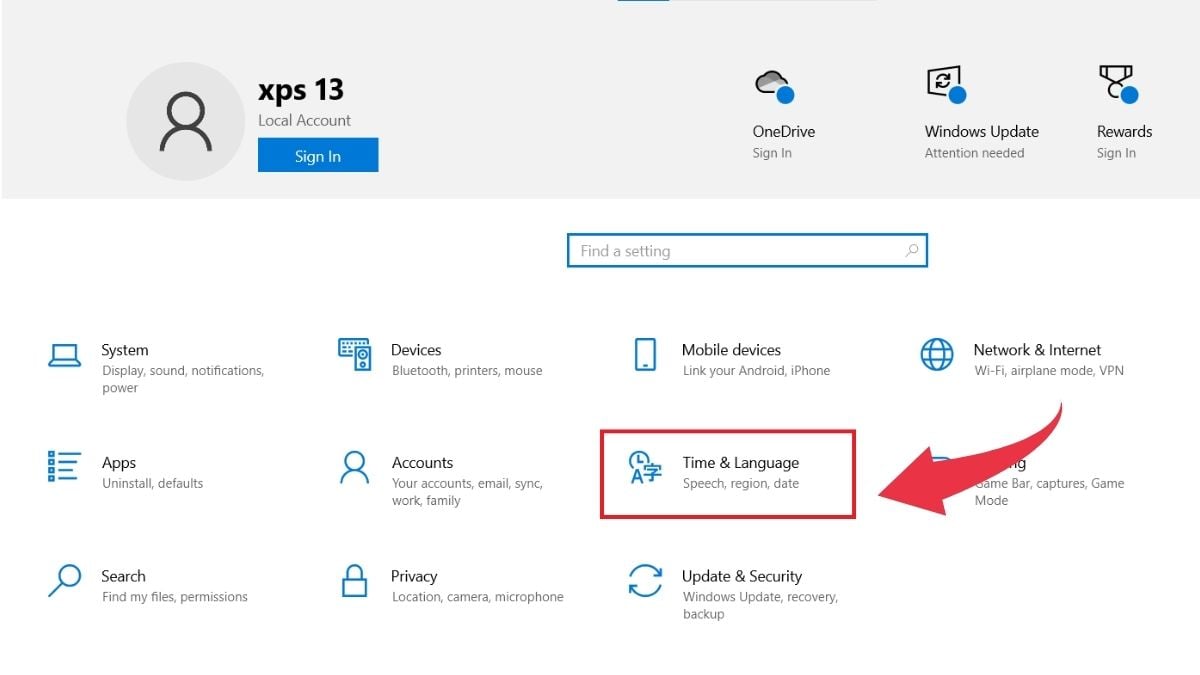
Task: Click 'Location, camera, microphone' description
Action: point(478,597)
